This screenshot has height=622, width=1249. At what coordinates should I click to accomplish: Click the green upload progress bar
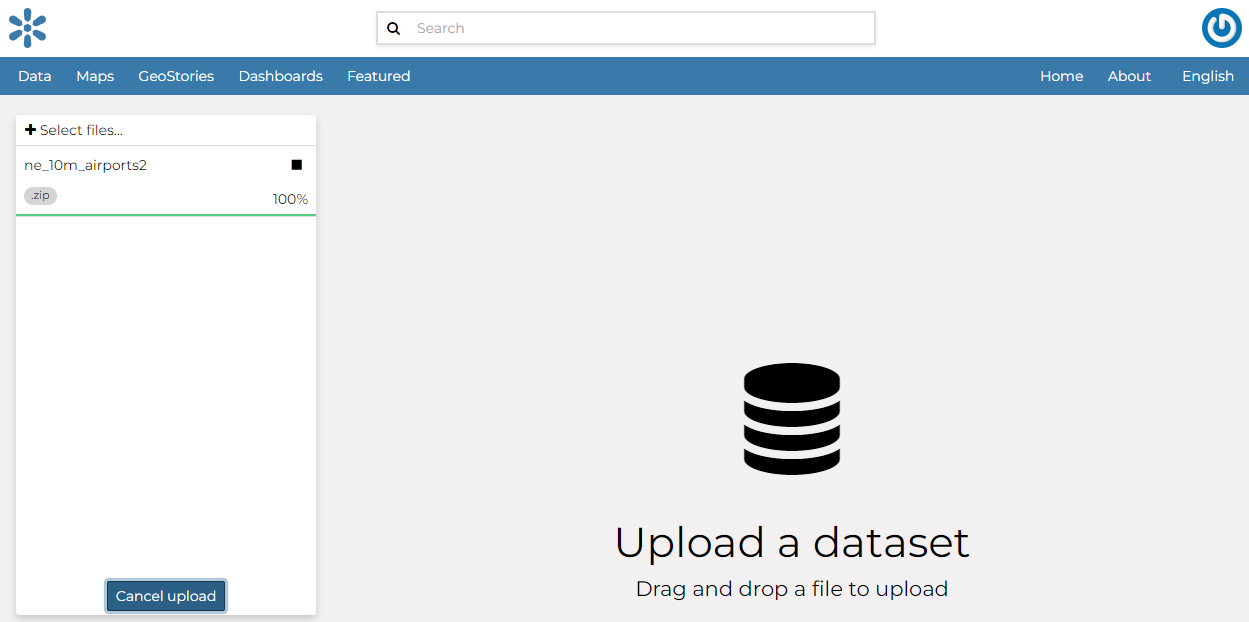[x=165, y=212]
